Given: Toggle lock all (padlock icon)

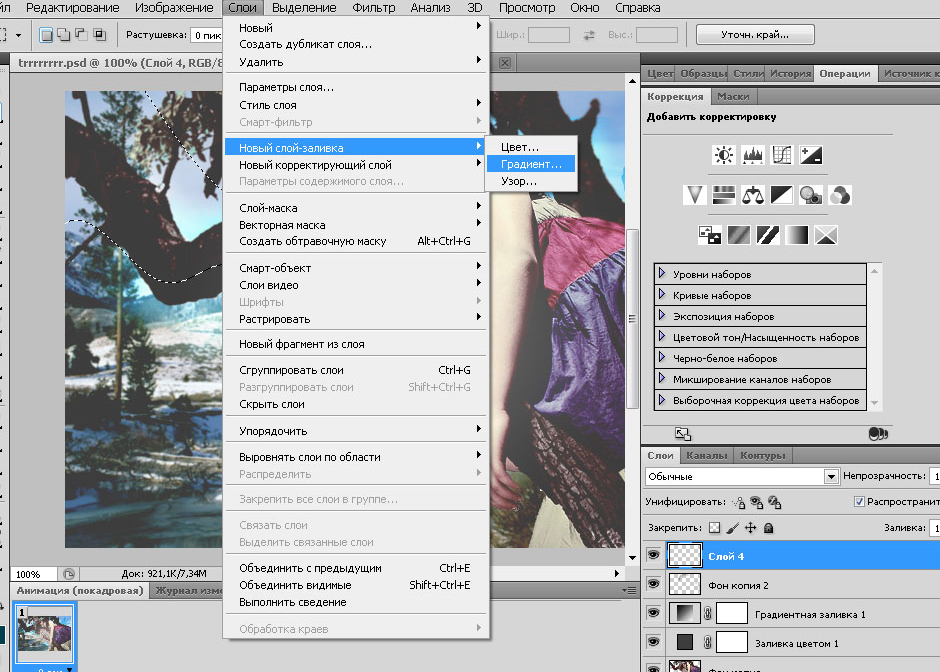Looking at the screenshot, I should click(x=769, y=528).
